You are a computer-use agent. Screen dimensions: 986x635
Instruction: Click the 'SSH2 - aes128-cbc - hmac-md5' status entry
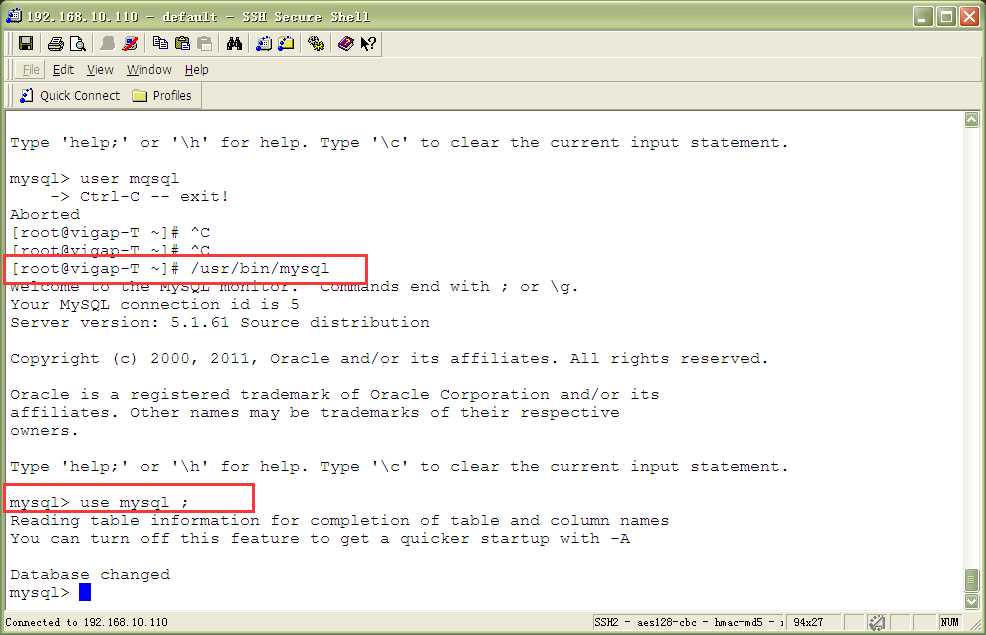point(687,622)
